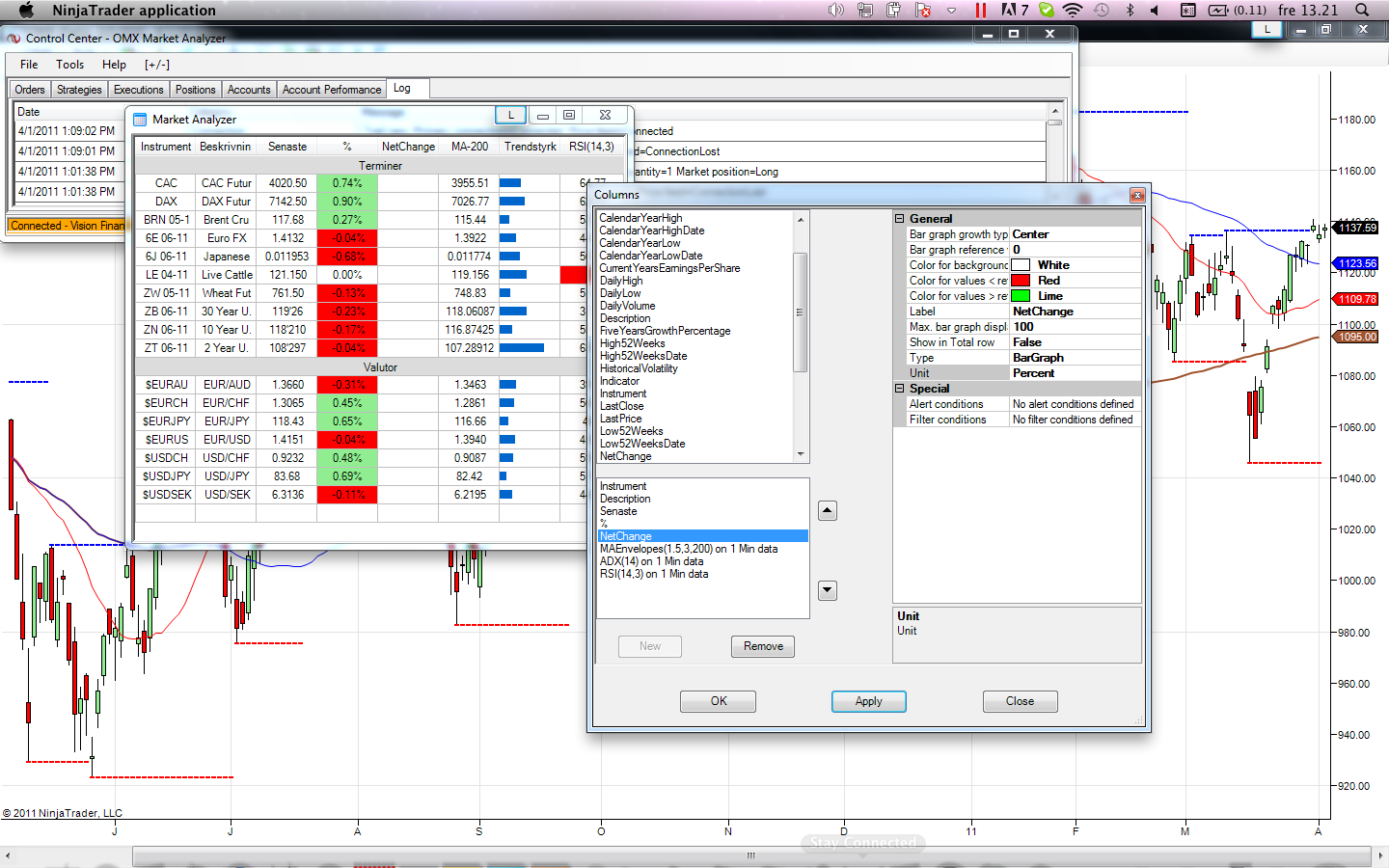Viewport: 1389px width, 868px height.
Task: Click the Close button in Columns dialog
Action: pyautogui.click(x=1020, y=701)
